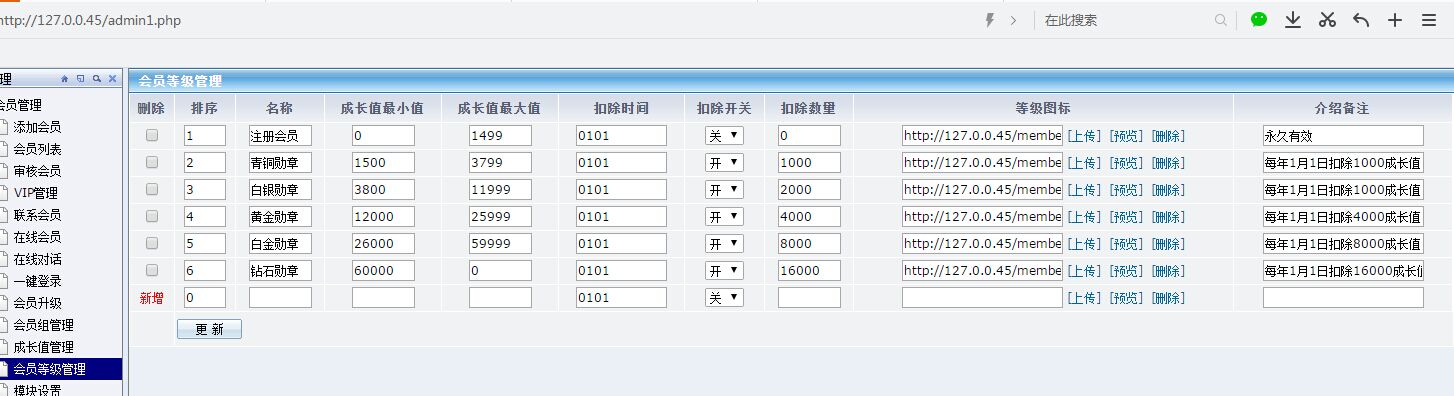Focus 成长值最小值 field containing 12000

click(383, 216)
